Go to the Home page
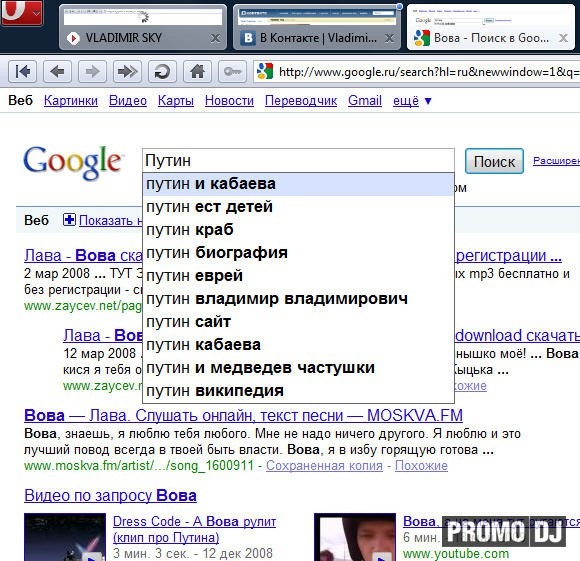The width and height of the screenshot is (580, 561). coord(197,71)
